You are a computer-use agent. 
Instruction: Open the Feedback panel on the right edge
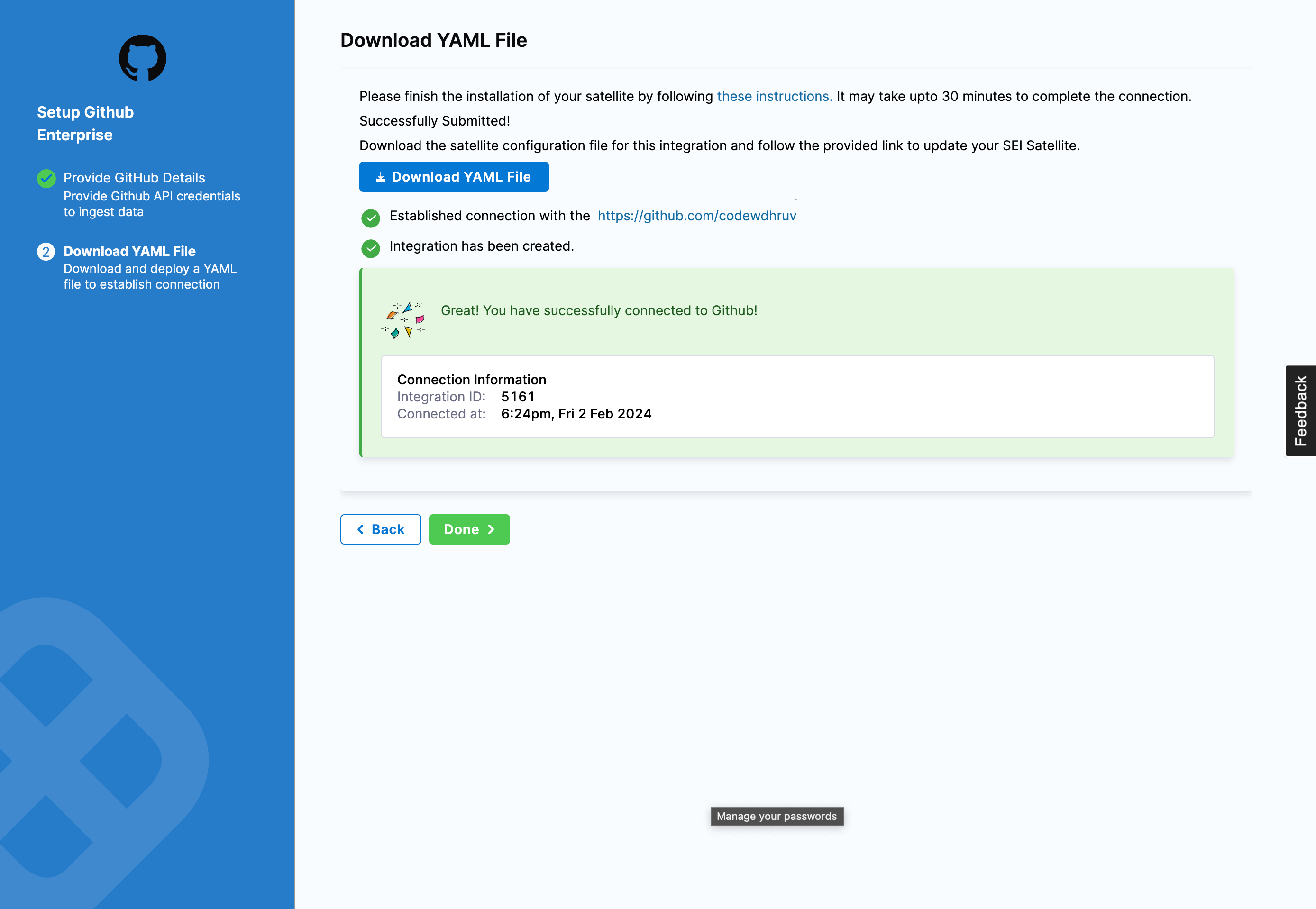point(1301,409)
